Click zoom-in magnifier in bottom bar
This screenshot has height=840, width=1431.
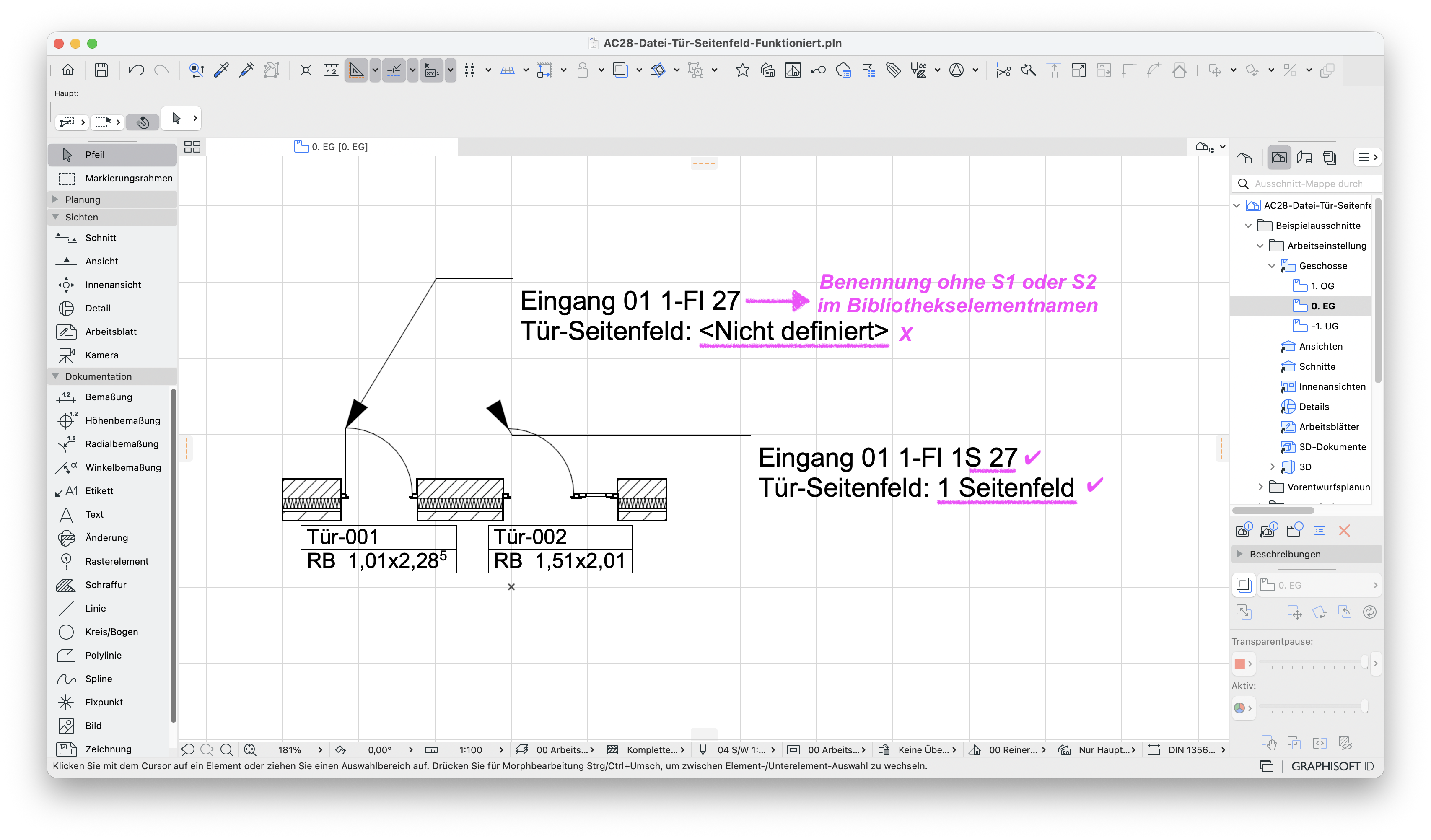point(226,750)
